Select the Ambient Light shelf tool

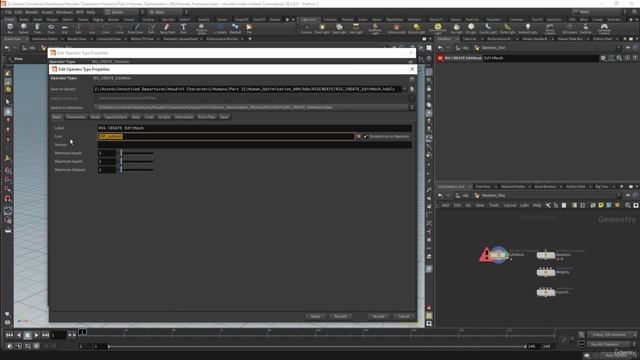coord(528,29)
